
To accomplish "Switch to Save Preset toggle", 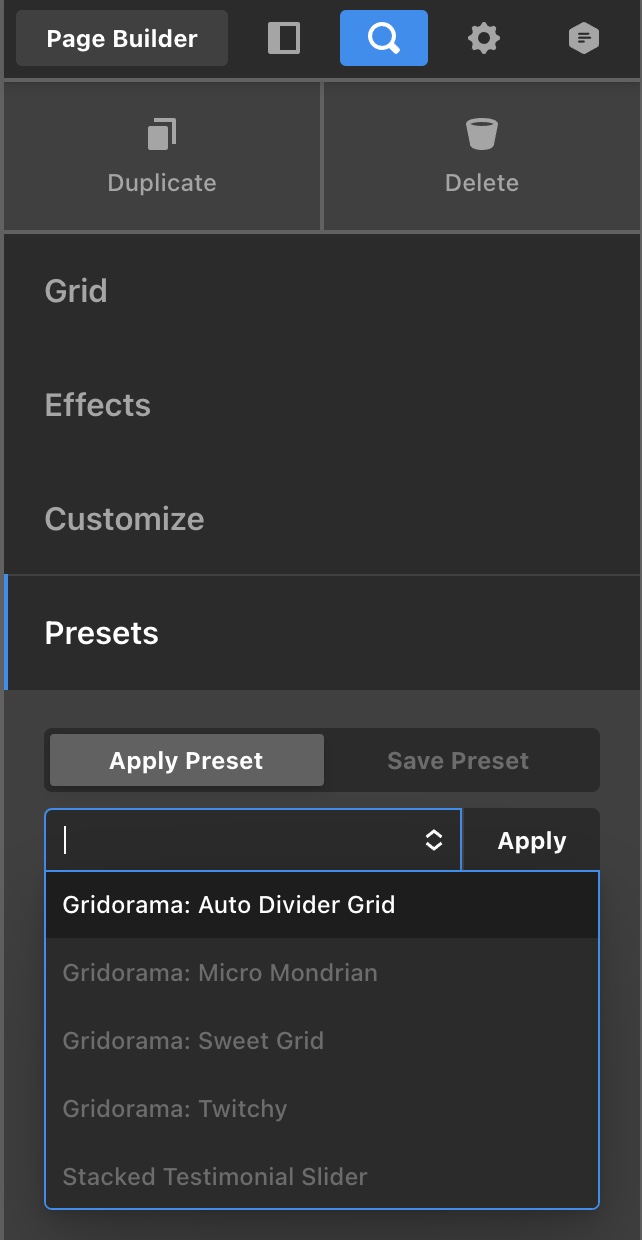I will tap(458, 760).
